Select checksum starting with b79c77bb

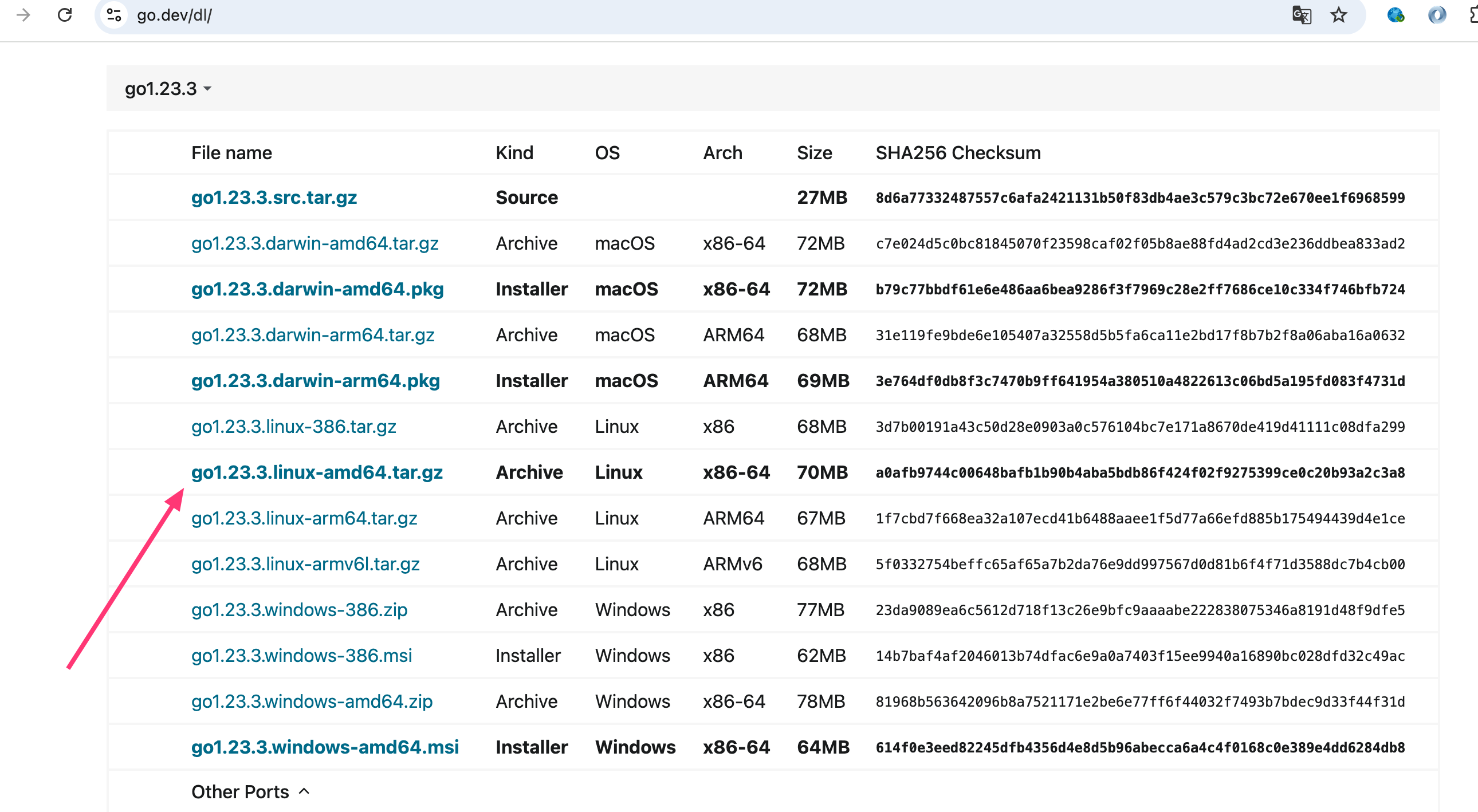1140,290
